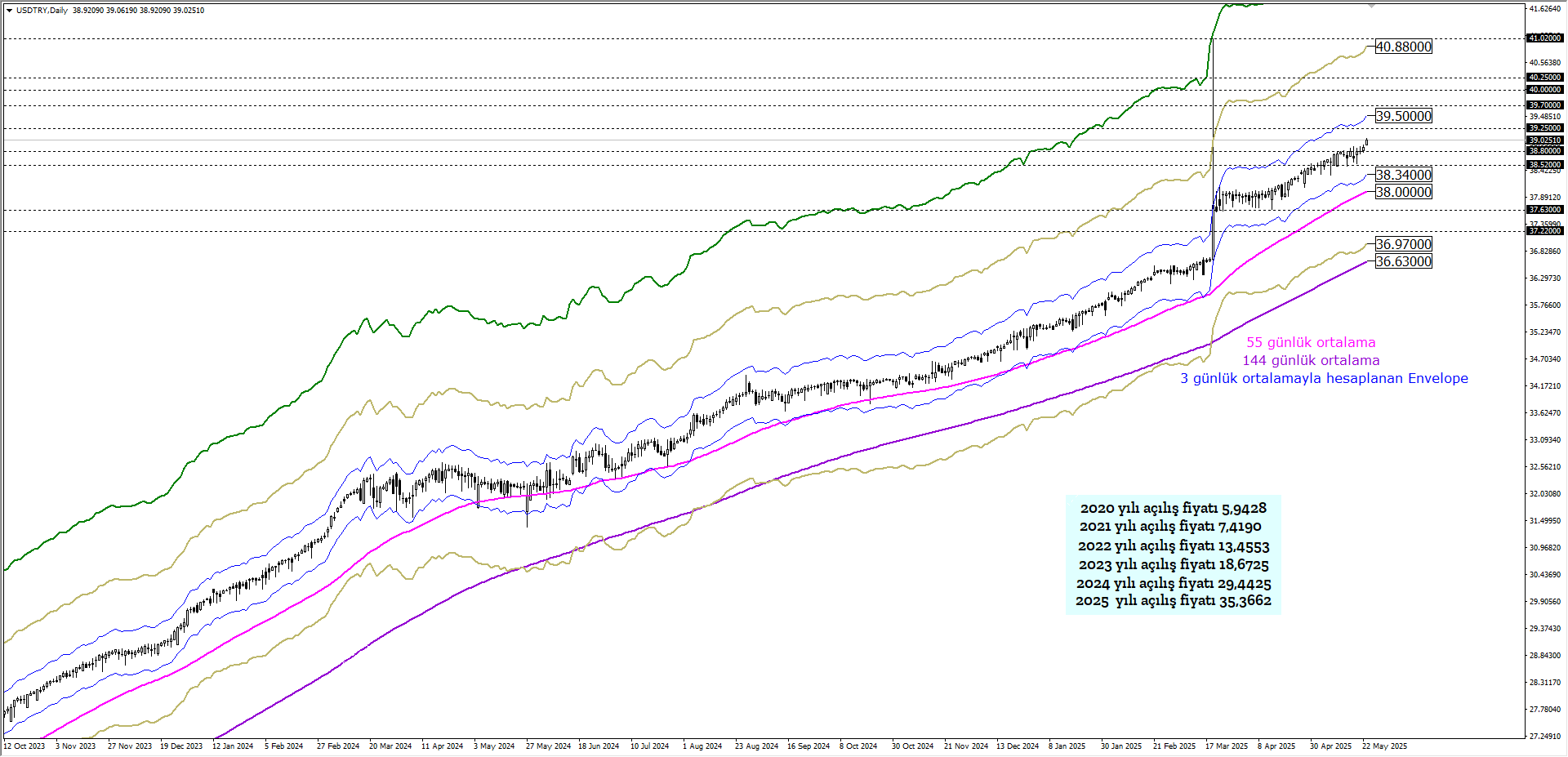Select the 36.63000 price label box
This screenshot has height=757, width=1568.
(1403, 261)
